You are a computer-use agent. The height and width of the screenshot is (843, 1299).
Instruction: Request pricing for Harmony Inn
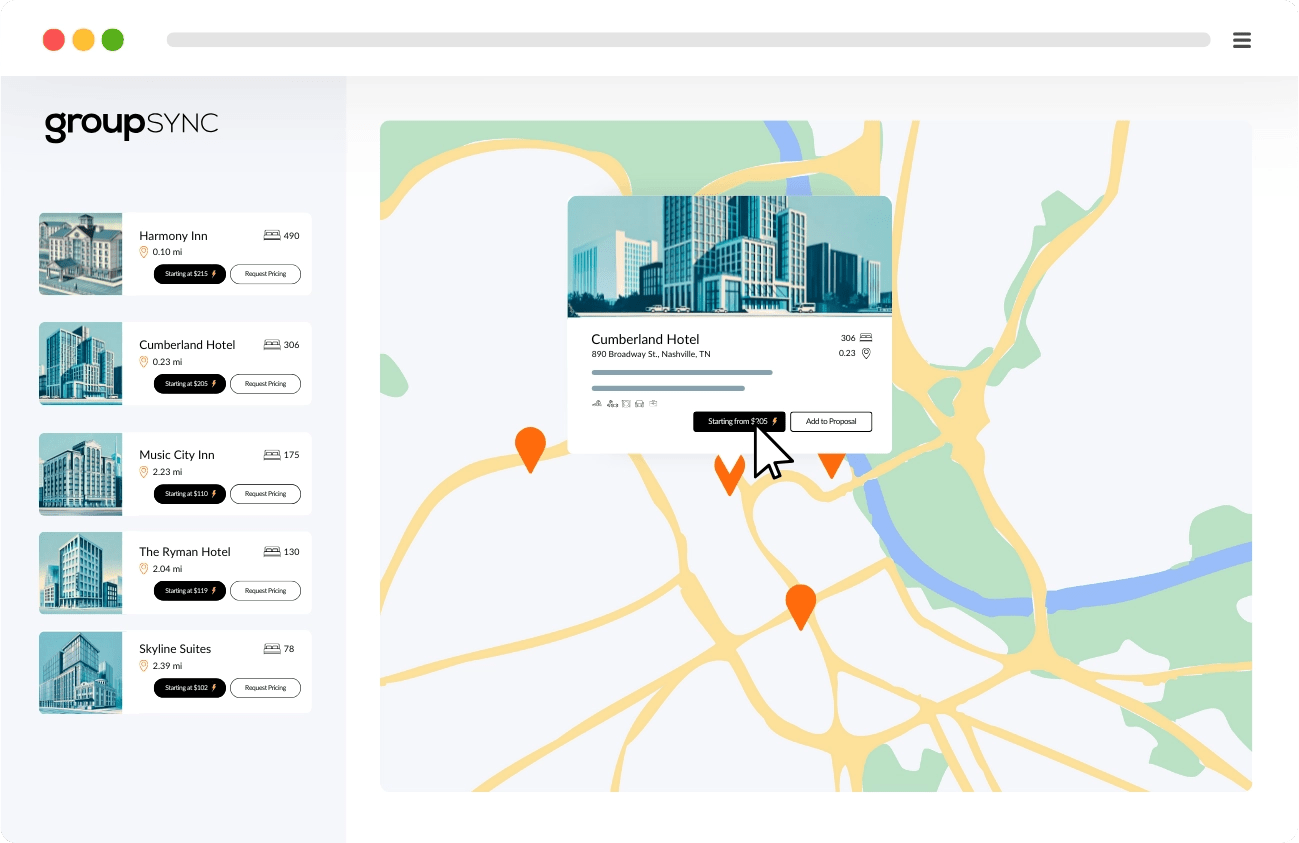(265, 274)
